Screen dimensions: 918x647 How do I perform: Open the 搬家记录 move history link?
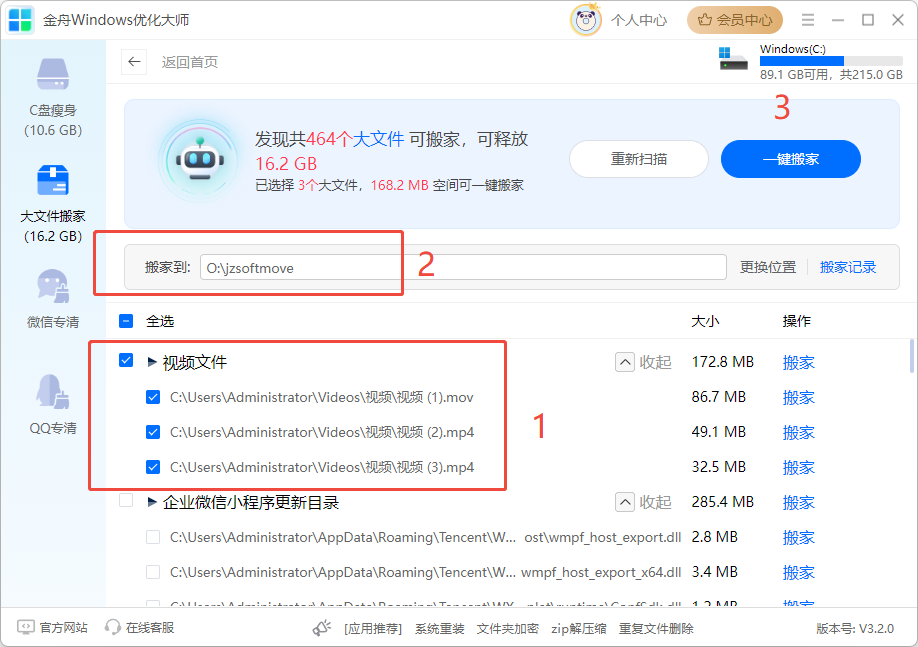848,267
